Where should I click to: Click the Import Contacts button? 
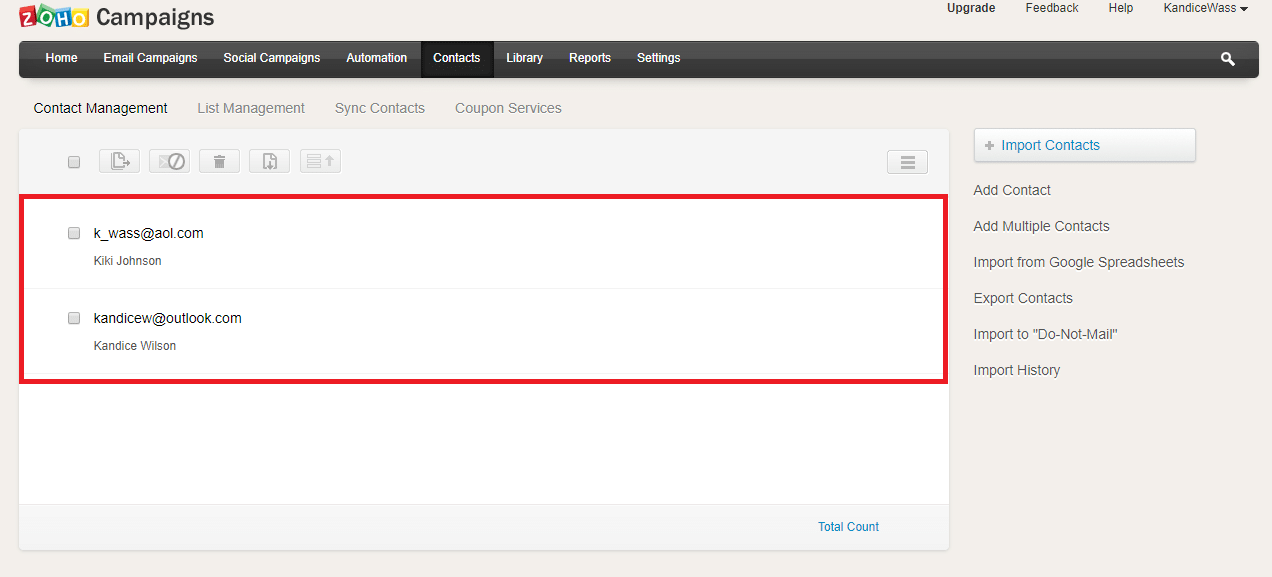(1085, 145)
